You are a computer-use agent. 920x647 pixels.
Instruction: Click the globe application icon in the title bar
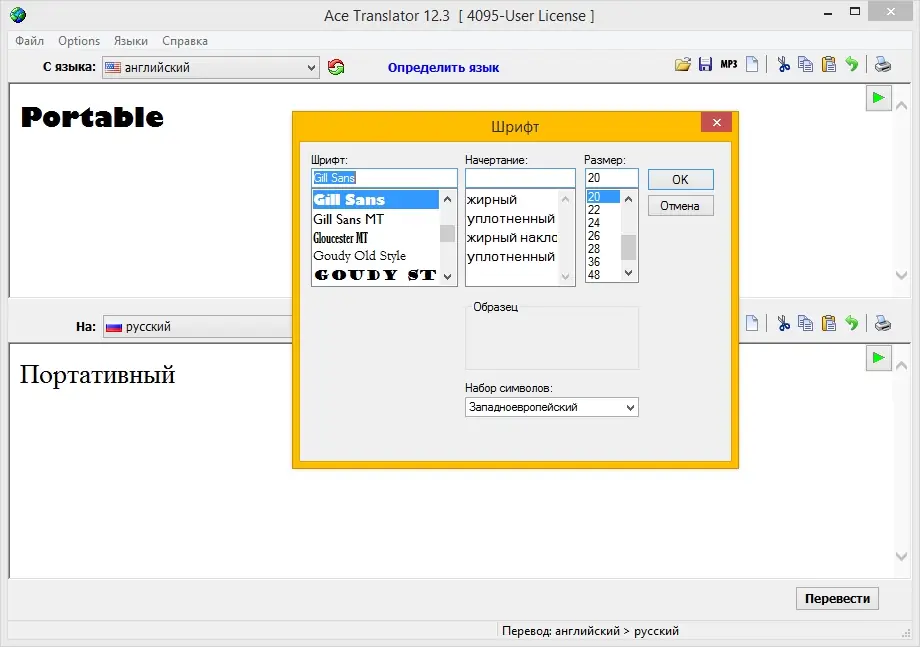18,15
